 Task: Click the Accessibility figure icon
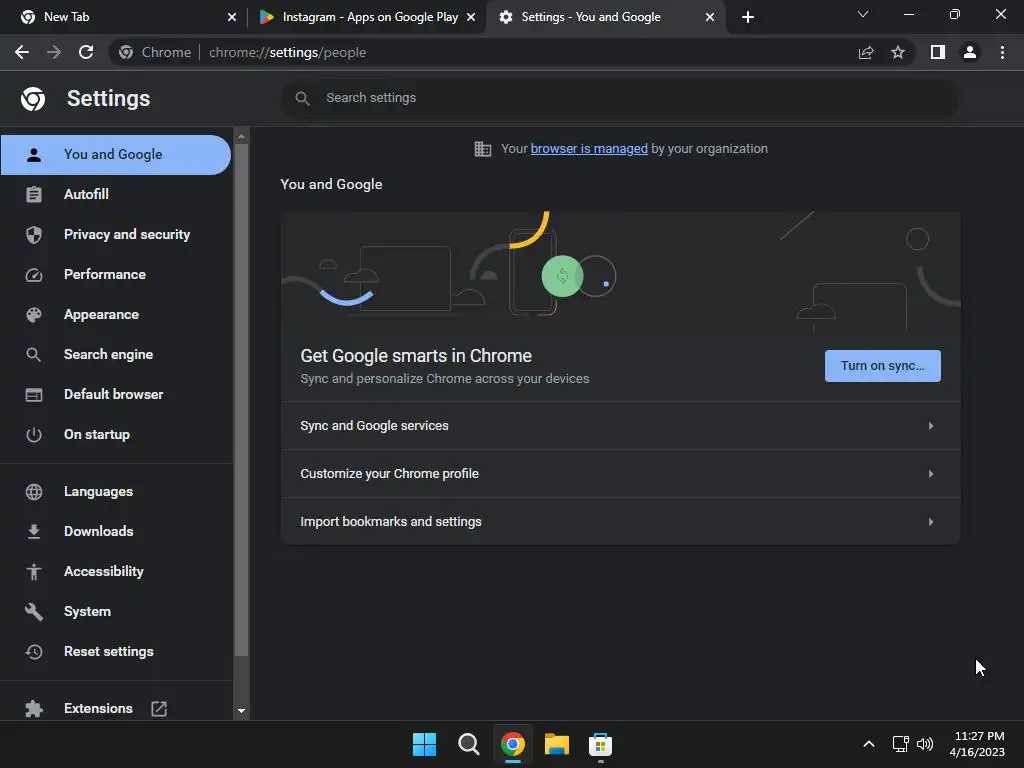tap(33, 571)
